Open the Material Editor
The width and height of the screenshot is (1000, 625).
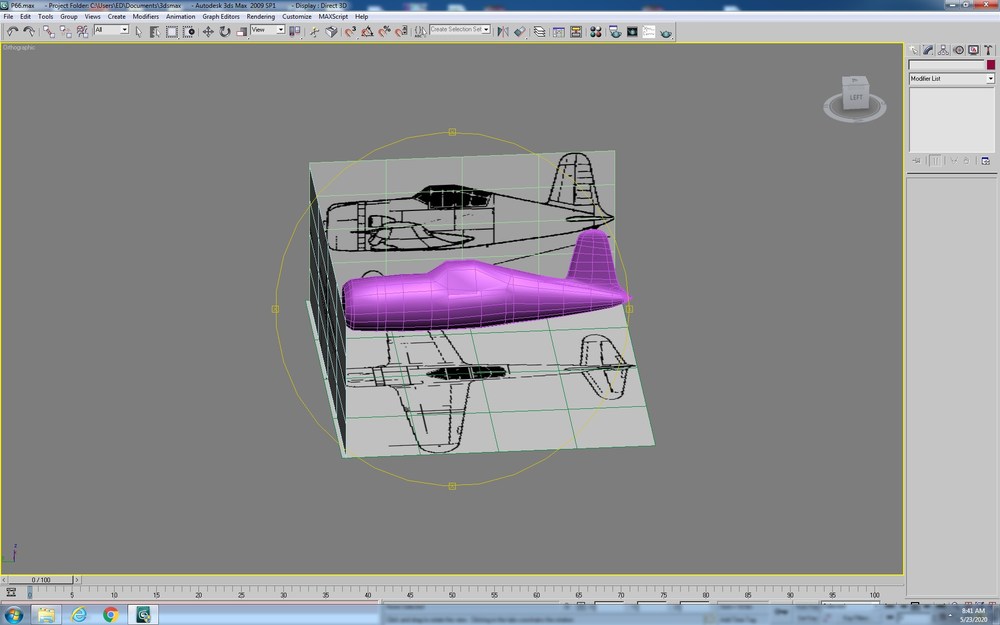click(596, 31)
